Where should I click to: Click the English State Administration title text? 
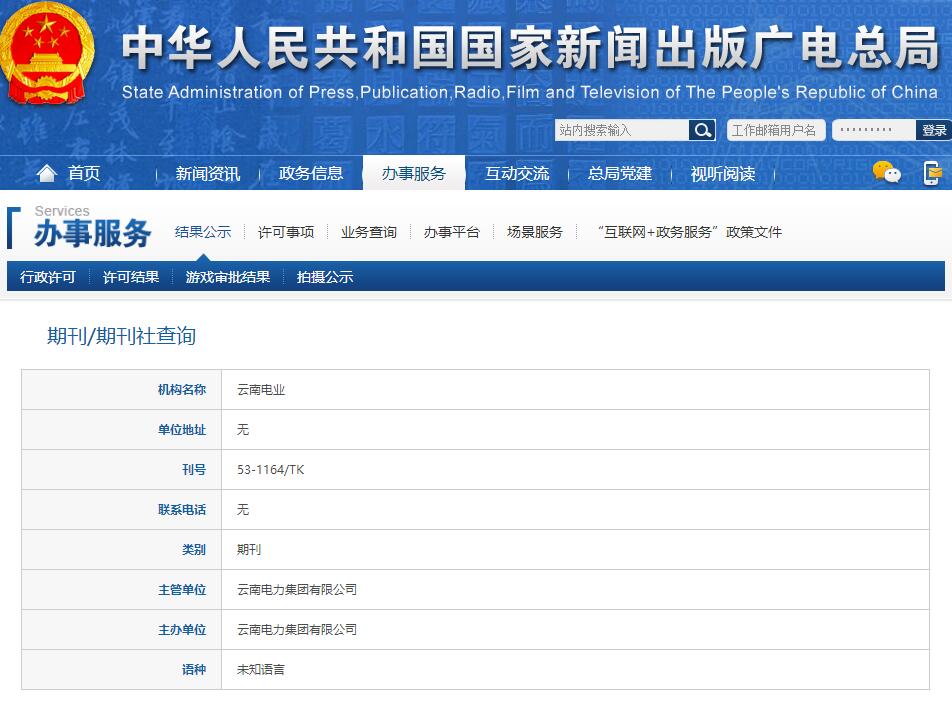(529, 92)
